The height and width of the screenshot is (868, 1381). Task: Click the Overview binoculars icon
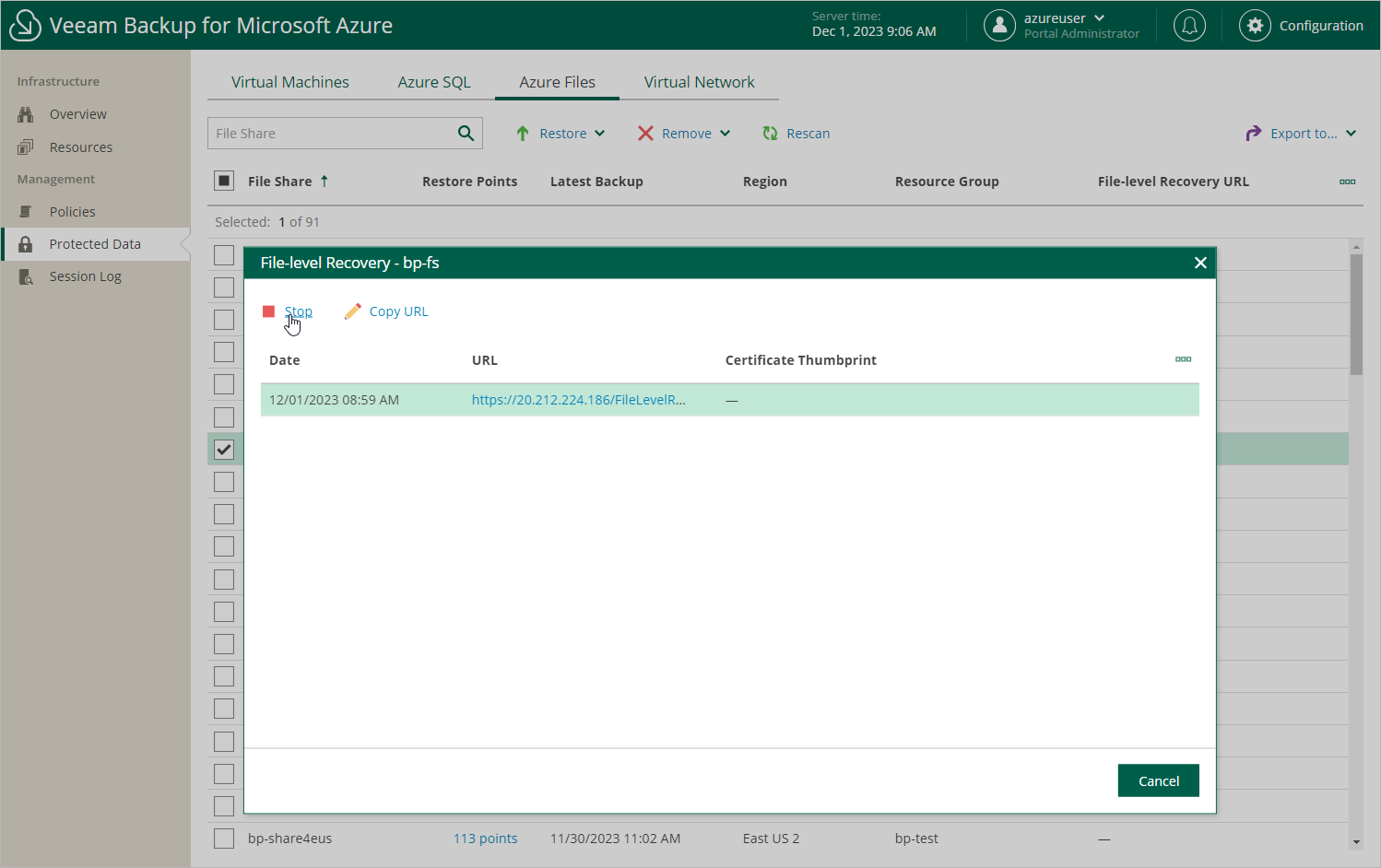pos(26,114)
